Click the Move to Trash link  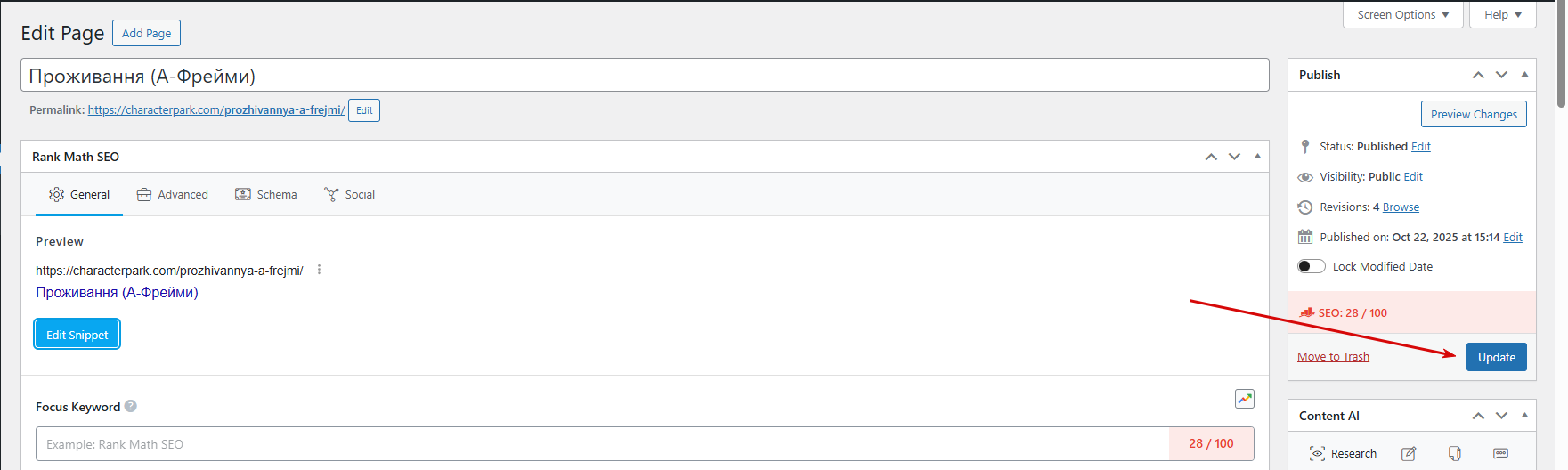[1333, 357]
